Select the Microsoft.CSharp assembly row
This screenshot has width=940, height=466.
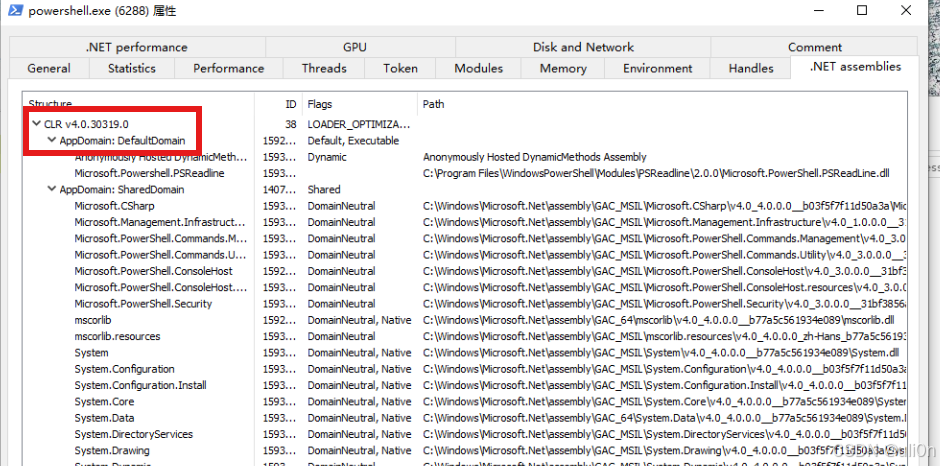pyautogui.click(x=465, y=206)
